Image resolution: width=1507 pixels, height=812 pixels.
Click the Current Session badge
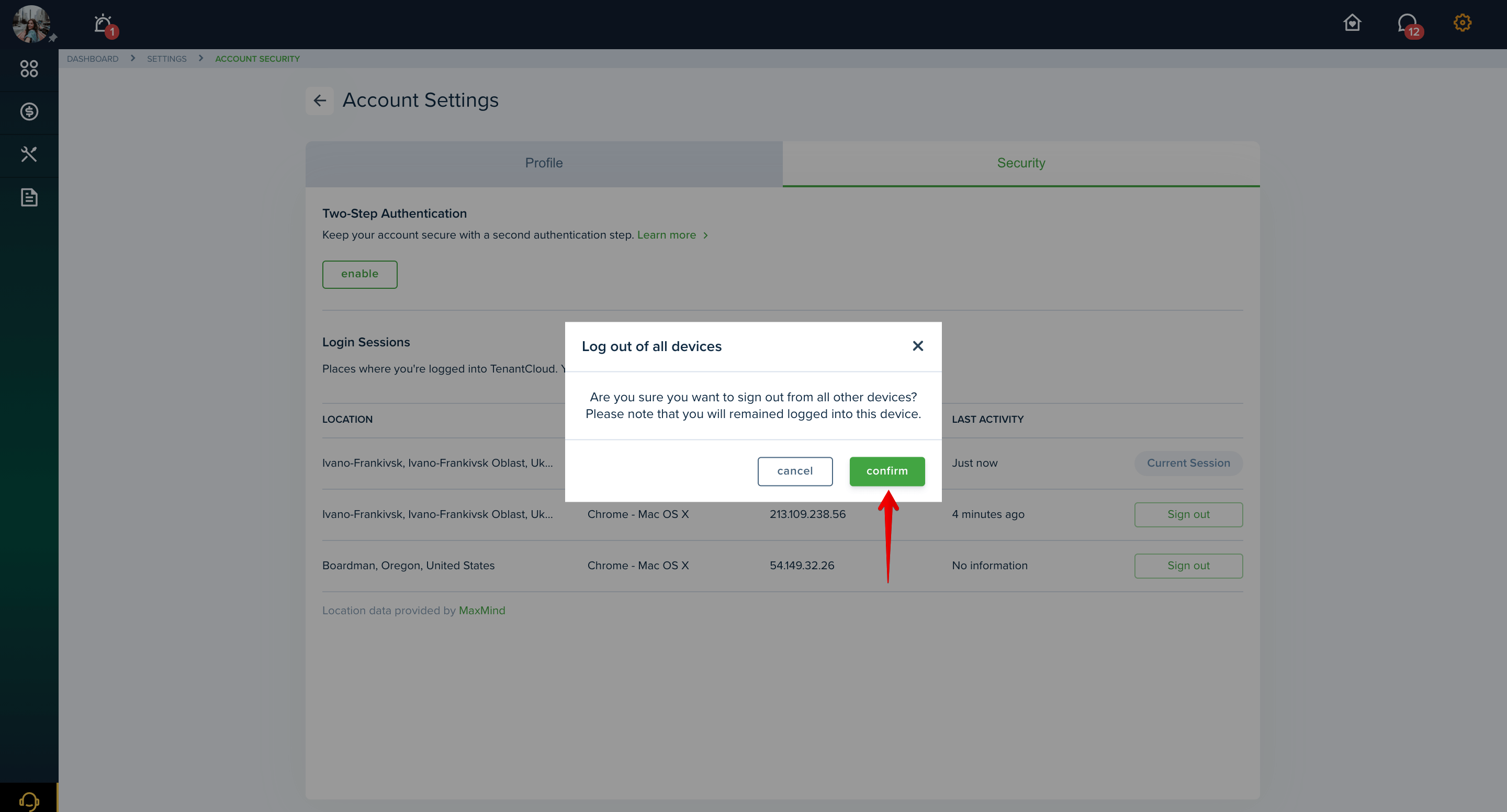(x=1188, y=464)
